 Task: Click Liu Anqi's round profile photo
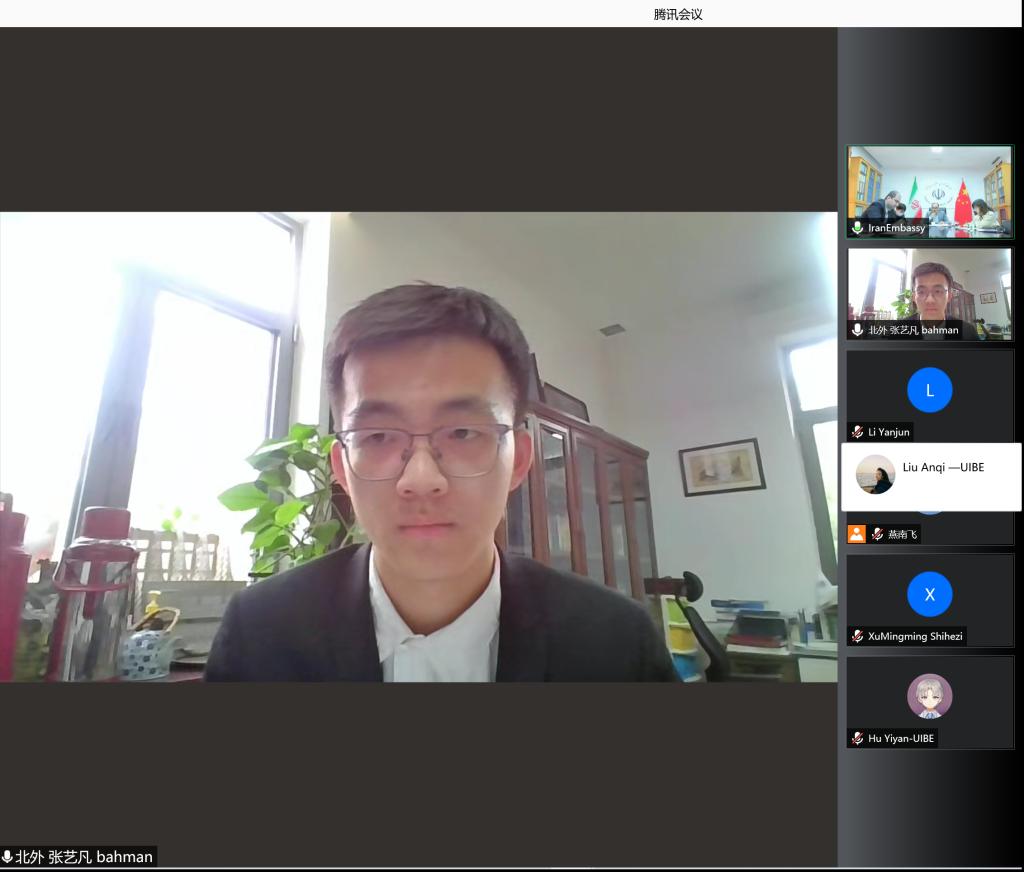click(x=876, y=475)
